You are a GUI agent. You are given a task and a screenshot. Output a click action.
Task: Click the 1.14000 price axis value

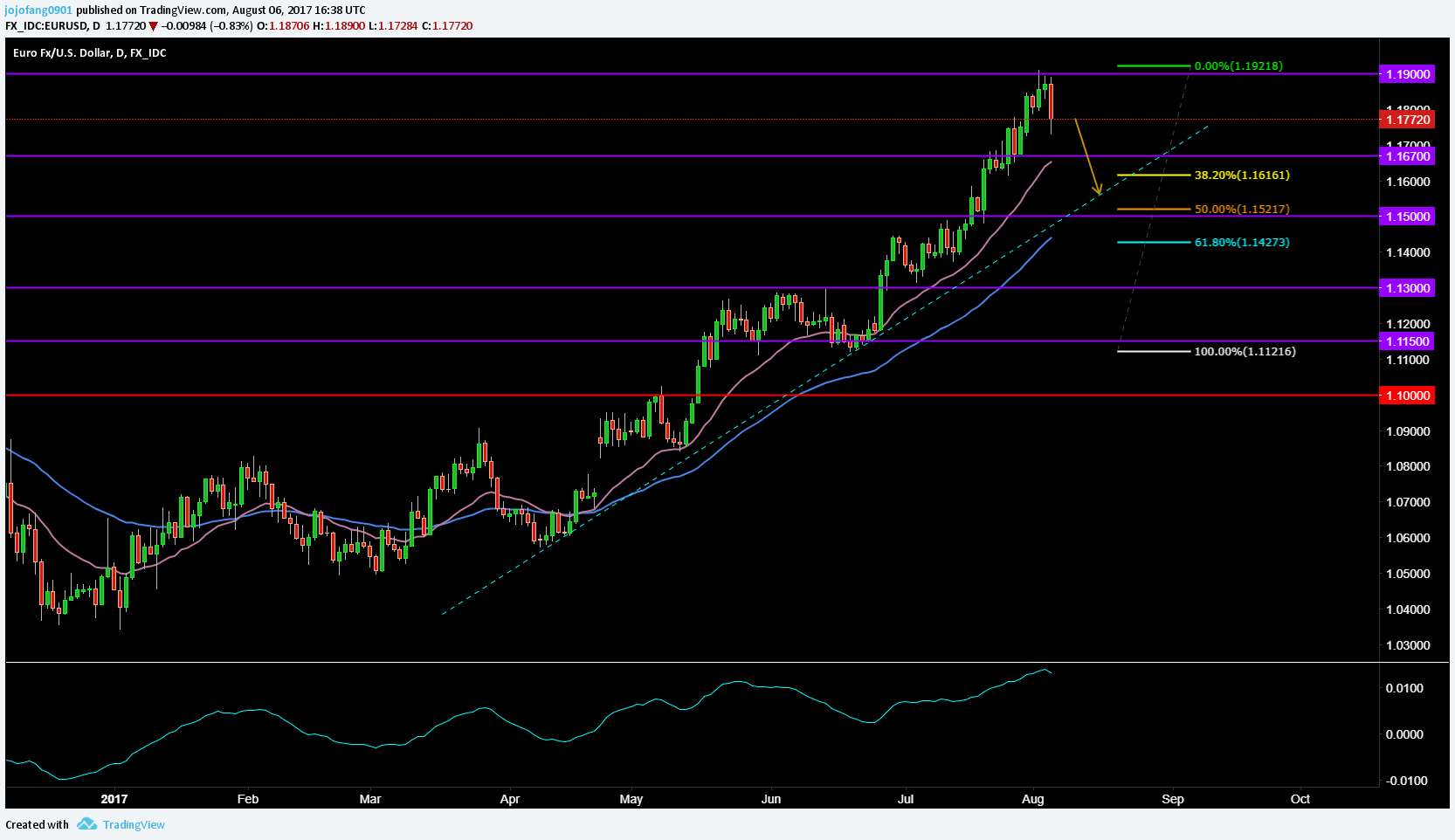point(1408,253)
